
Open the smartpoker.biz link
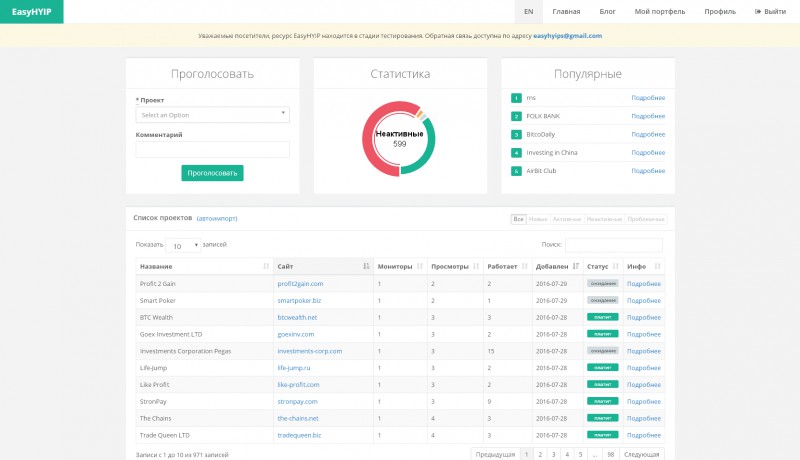click(x=299, y=300)
